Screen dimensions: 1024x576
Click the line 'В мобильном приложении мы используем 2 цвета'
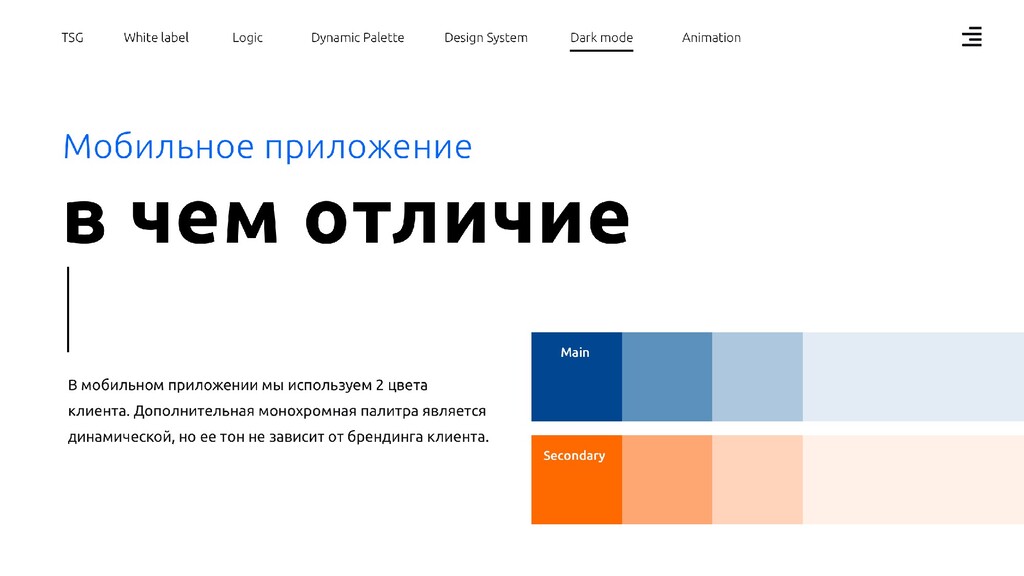click(248, 385)
